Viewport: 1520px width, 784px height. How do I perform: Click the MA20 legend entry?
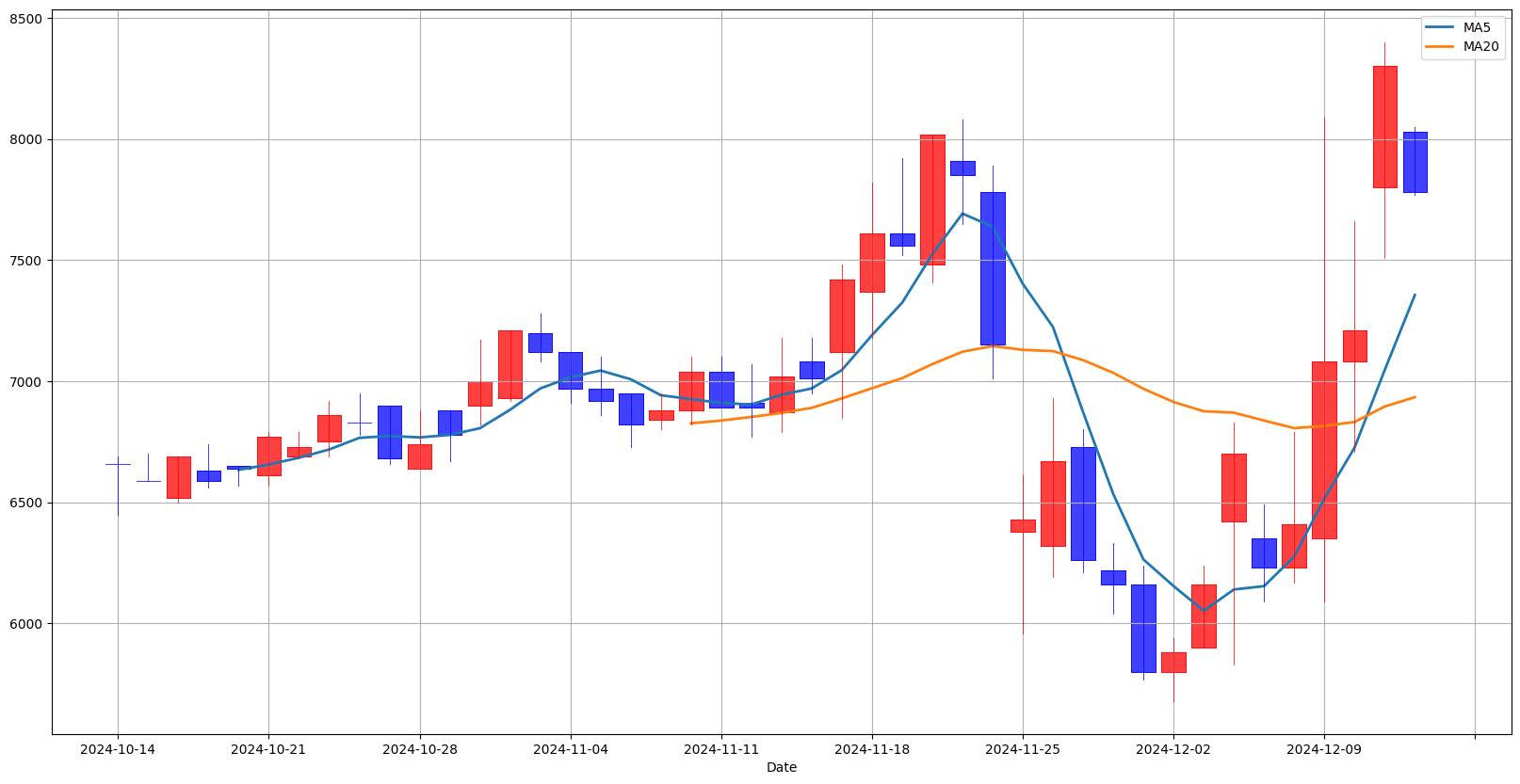[1463, 46]
